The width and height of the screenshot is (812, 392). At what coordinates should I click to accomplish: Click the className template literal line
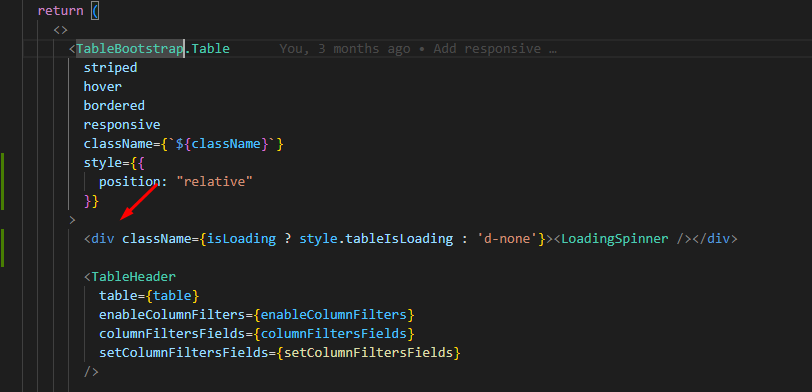(184, 144)
